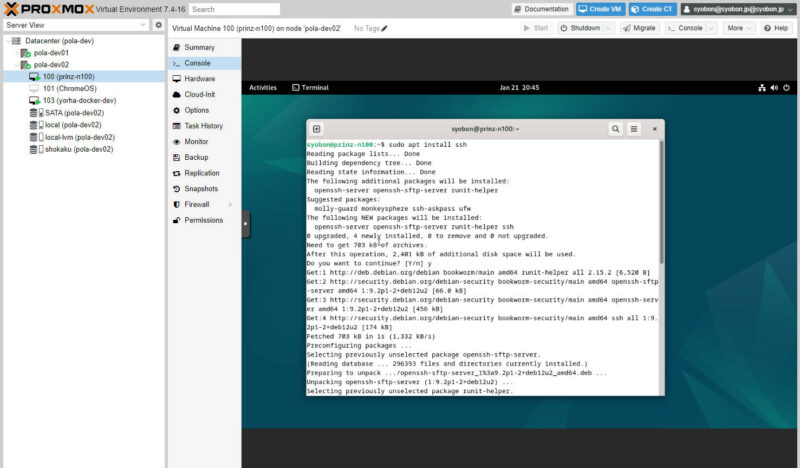Open Permissions settings

204,220
